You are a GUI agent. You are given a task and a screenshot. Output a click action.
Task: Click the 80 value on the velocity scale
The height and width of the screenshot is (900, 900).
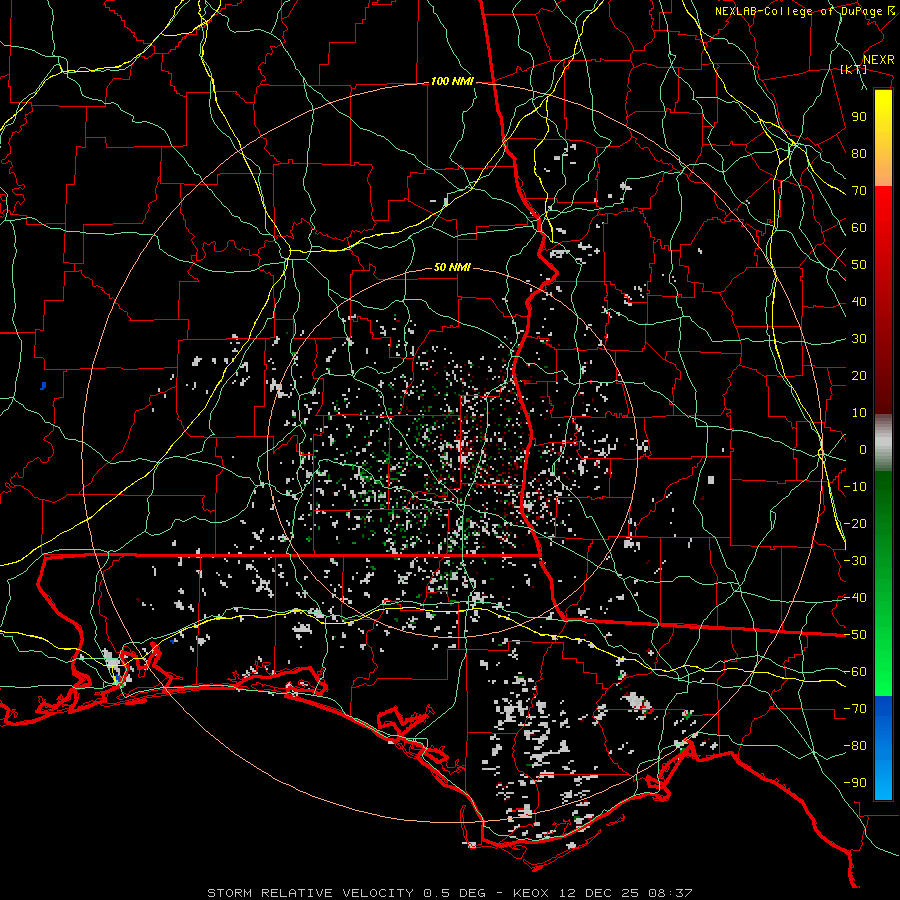(859, 153)
